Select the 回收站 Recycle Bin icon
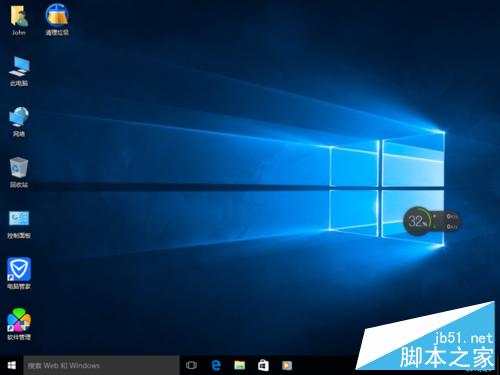The image size is (500, 375). 19,173
